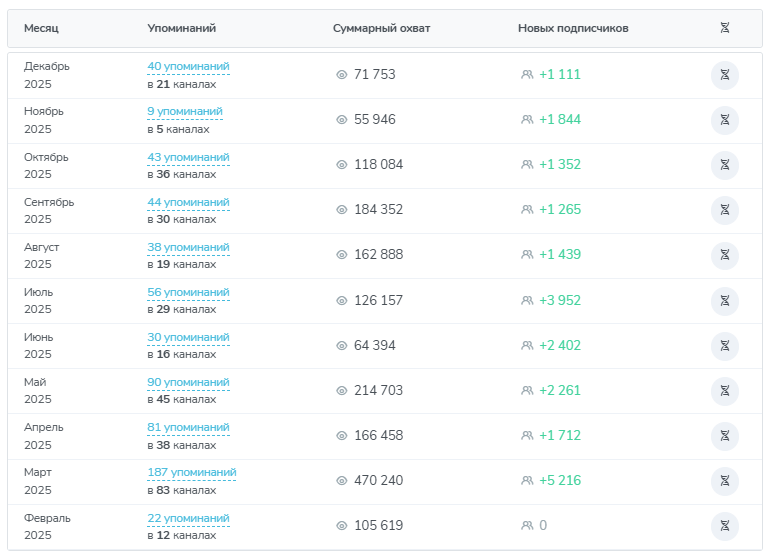Open the "40 упоминаний" link for Декабрь
This screenshot has width=771, height=557.
(x=188, y=67)
